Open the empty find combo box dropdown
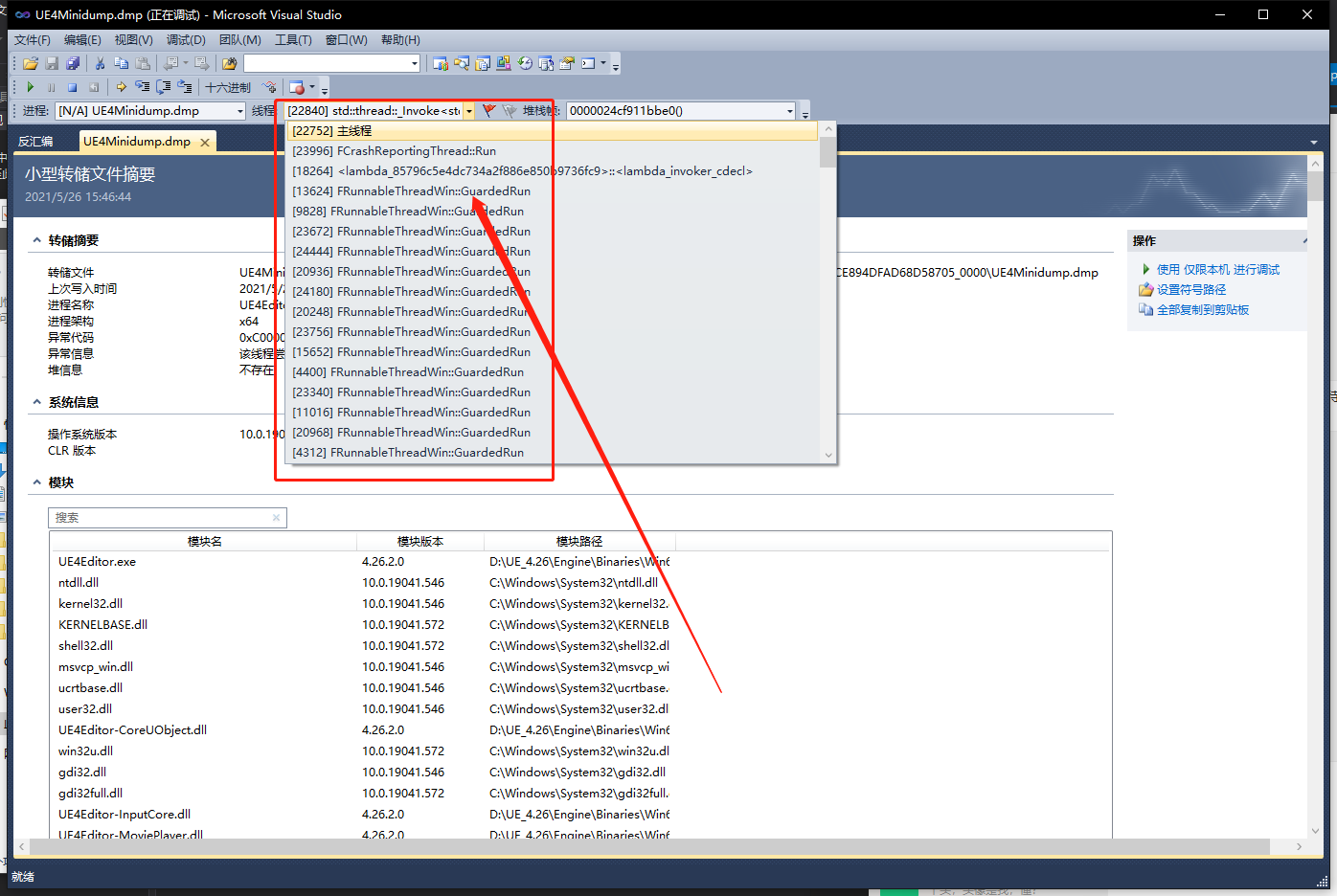The height and width of the screenshot is (896, 1337). 415,63
